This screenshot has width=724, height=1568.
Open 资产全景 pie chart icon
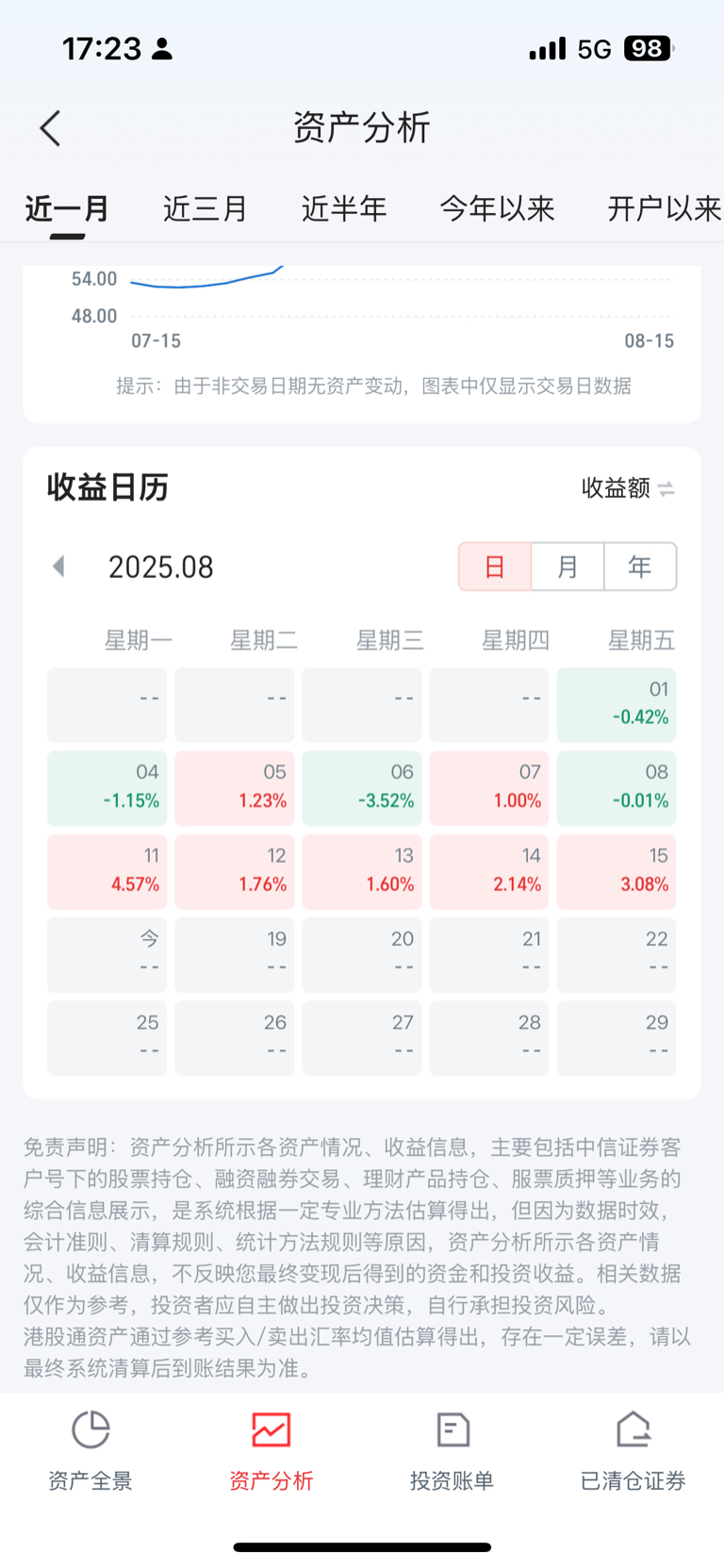click(x=90, y=1429)
